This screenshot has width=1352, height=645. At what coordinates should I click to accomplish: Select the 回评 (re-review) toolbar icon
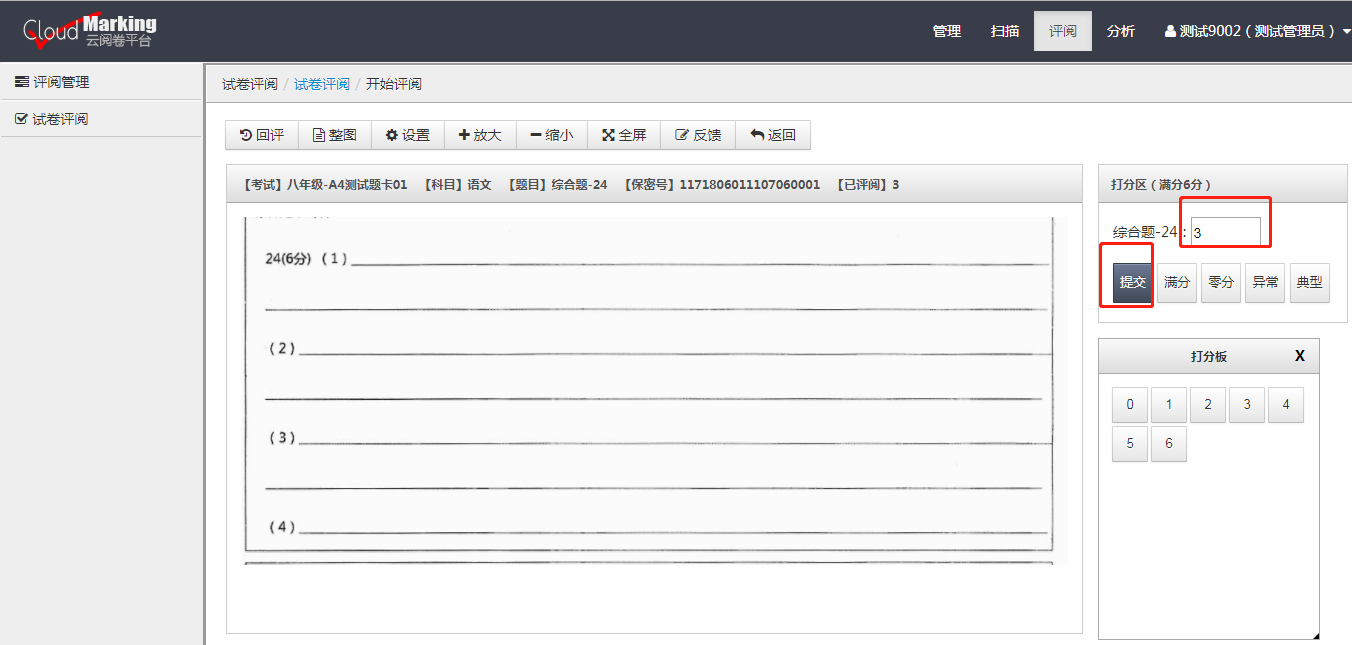click(x=261, y=134)
